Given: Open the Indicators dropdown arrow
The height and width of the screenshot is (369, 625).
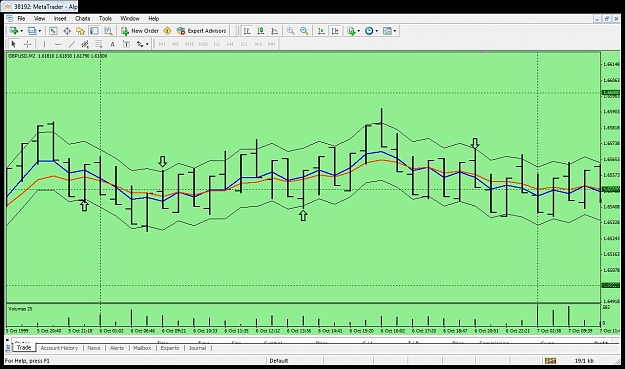Looking at the screenshot, I should pyautogui.click(x=359, y=31).
